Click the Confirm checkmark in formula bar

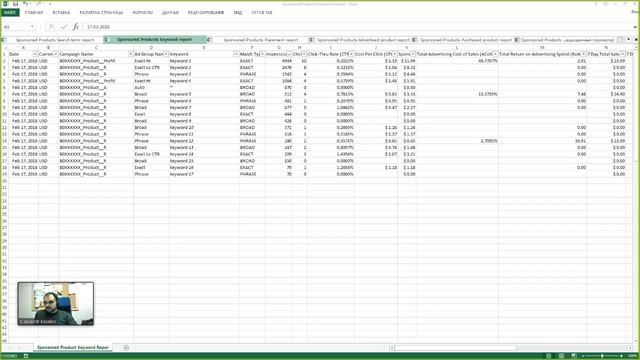coord(64,27)
